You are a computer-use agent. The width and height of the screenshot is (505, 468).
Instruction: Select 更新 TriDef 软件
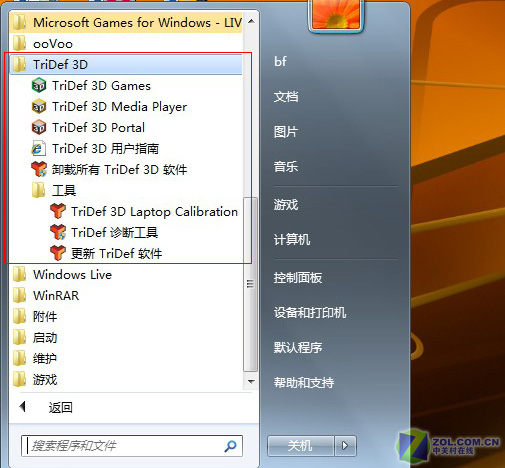tap(116, 253)
